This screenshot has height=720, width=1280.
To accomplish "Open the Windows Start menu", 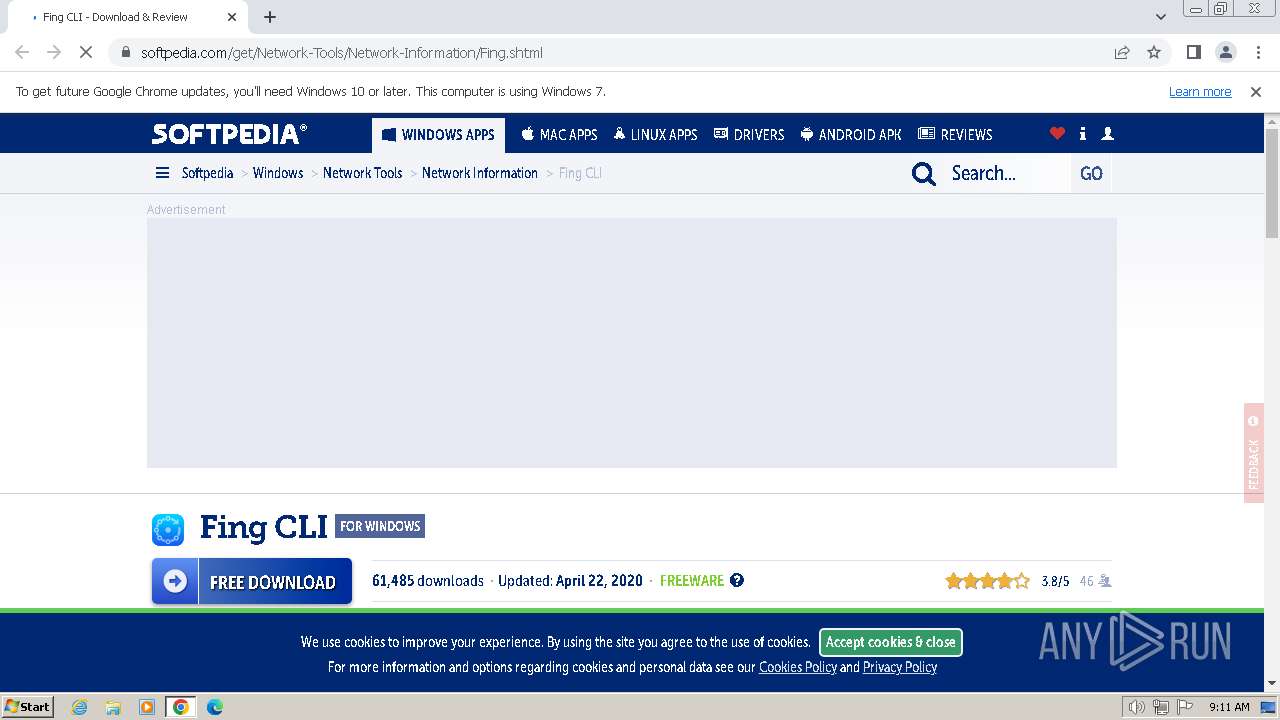I will pyautogui.click(x=28, y=707).
